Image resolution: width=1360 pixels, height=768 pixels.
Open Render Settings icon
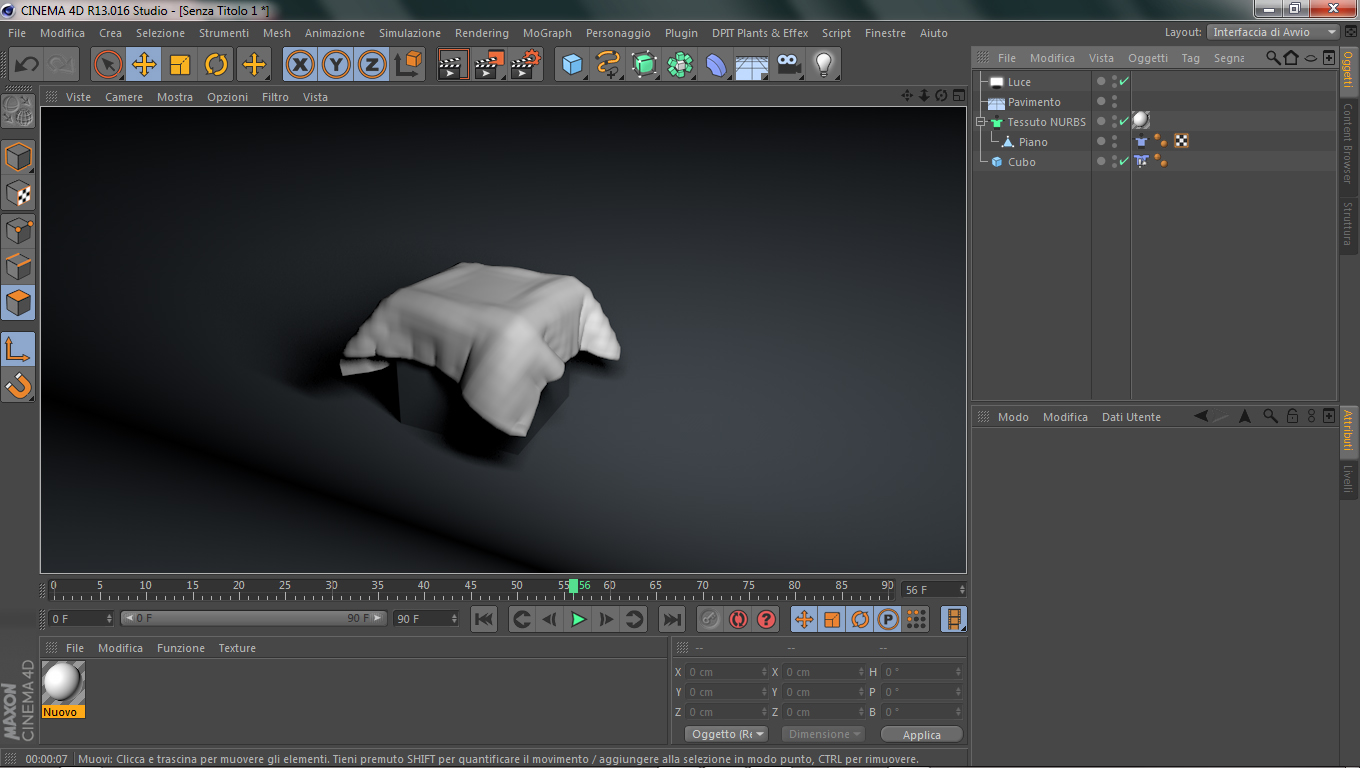[526, 65]
